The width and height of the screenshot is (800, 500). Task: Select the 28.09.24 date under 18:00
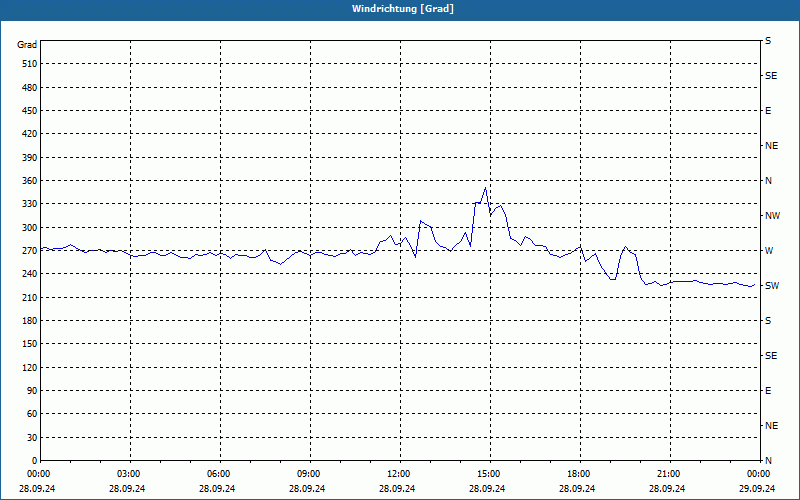[x=577, y=489]
